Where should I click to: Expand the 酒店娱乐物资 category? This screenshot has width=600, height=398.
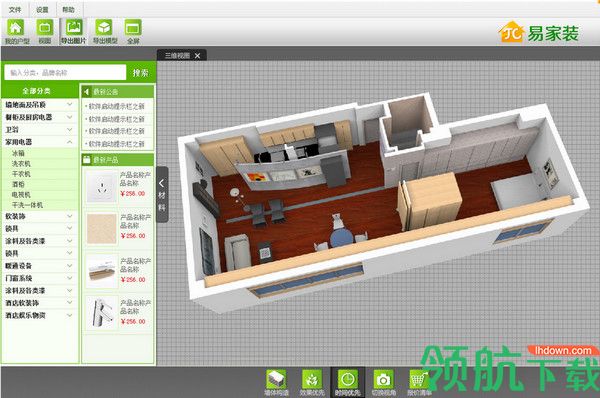[x=40, y=315]
